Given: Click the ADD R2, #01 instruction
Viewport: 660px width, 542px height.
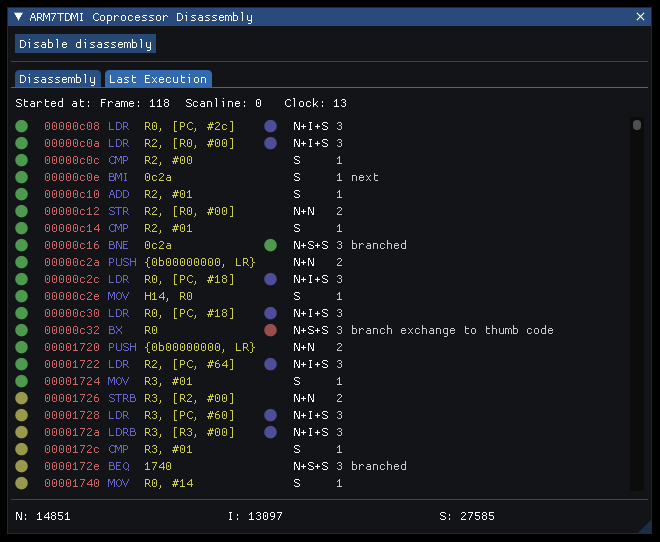Looking at the screenshot, I should tap(150, 194).
